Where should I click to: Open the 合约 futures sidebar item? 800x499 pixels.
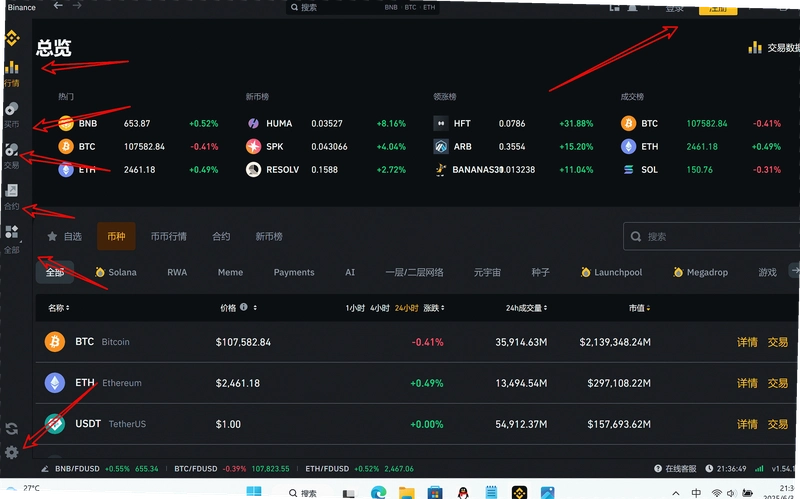(12, 197)
